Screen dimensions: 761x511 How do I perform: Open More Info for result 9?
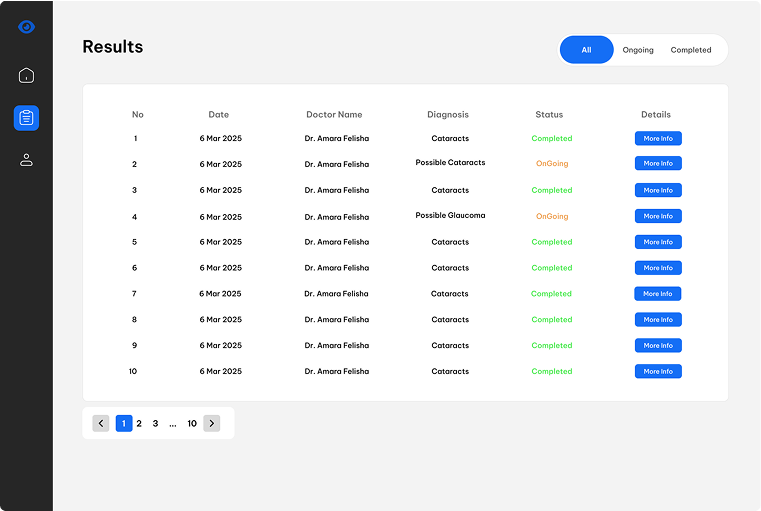click(x=658, y=346)
